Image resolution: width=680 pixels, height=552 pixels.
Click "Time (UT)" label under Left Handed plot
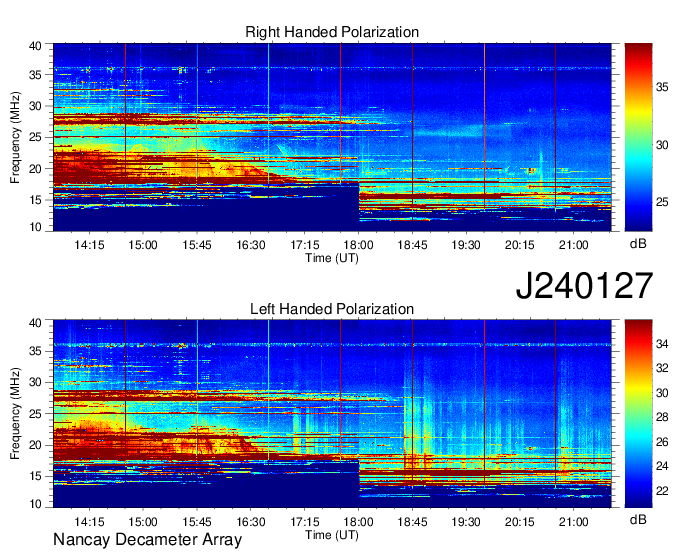(332, 535)
